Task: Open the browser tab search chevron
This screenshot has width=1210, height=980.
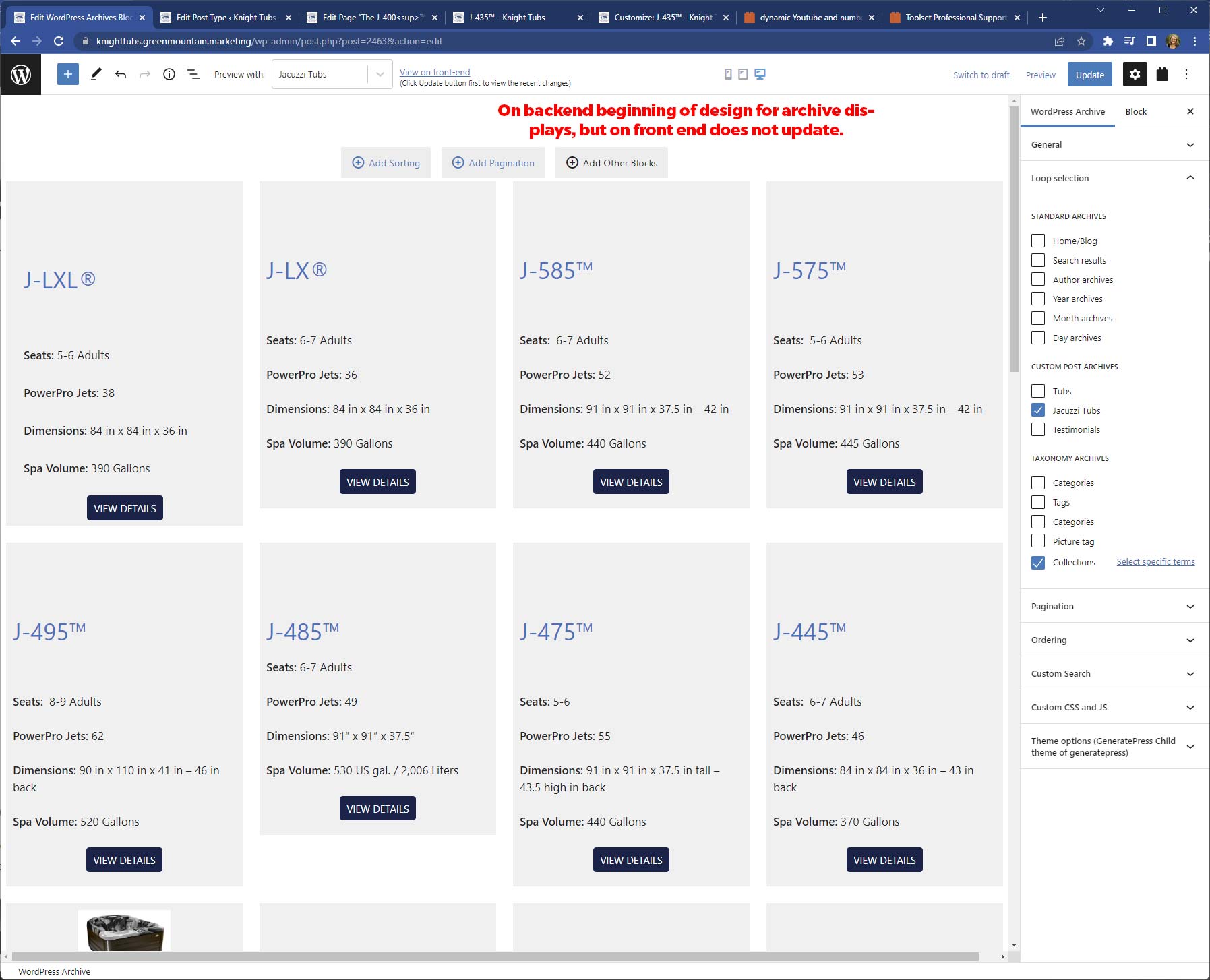Action: pos(1101,11)
